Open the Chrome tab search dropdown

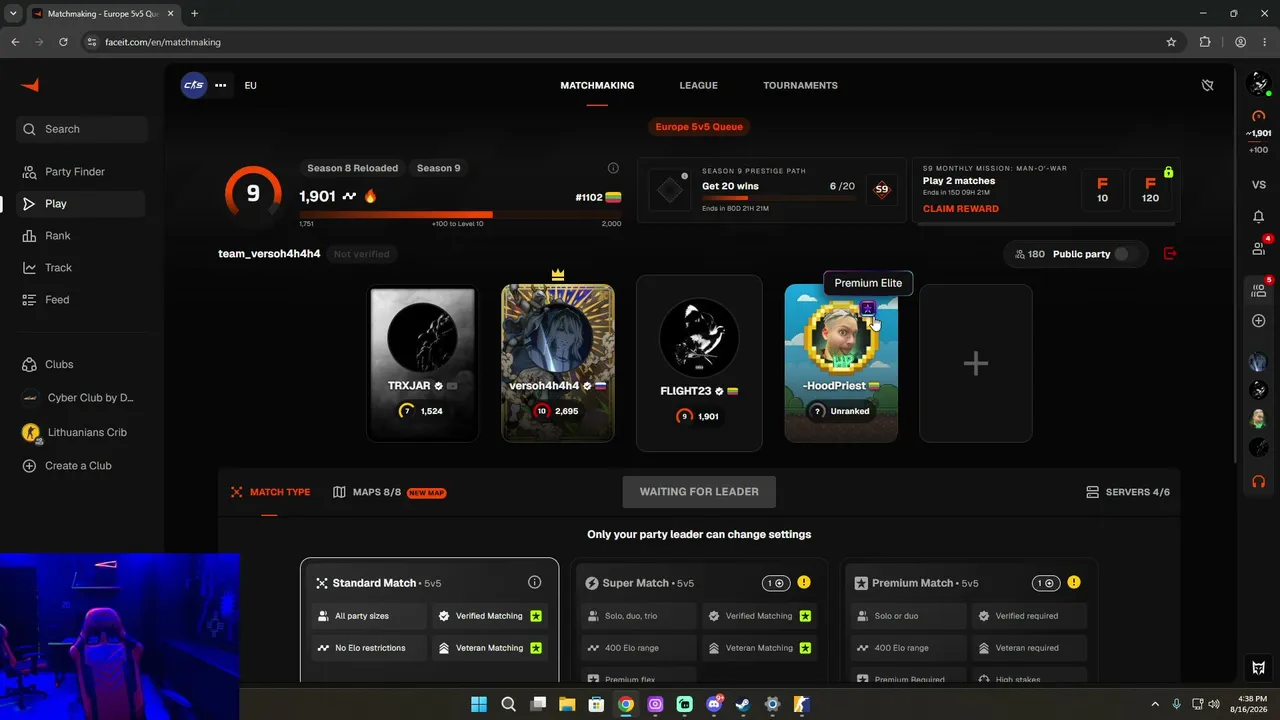point(13,14)
